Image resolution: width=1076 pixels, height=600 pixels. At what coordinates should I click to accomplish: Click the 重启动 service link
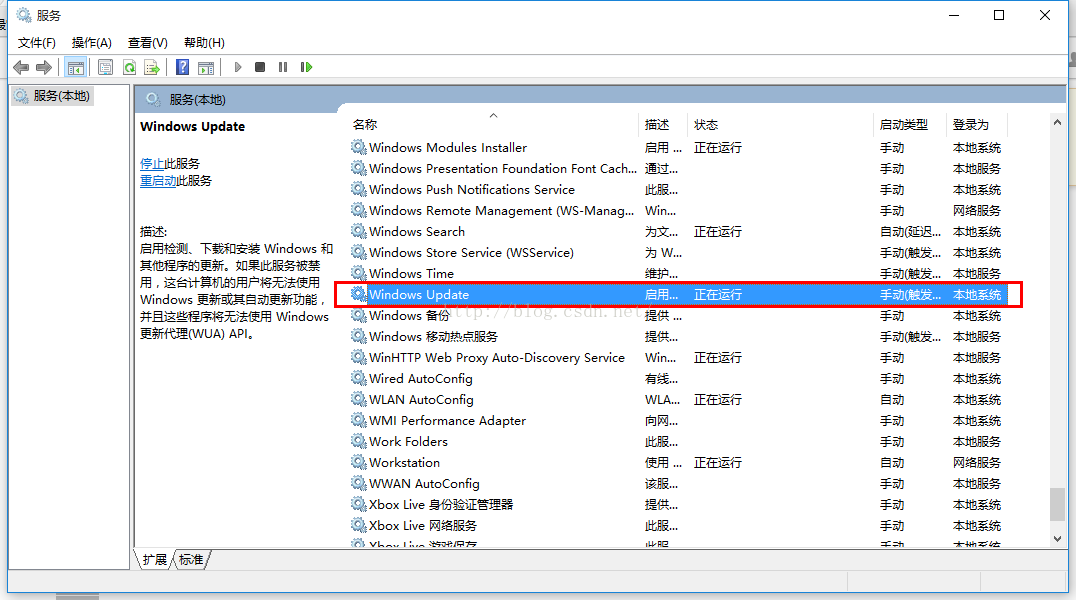pos(158,181)
